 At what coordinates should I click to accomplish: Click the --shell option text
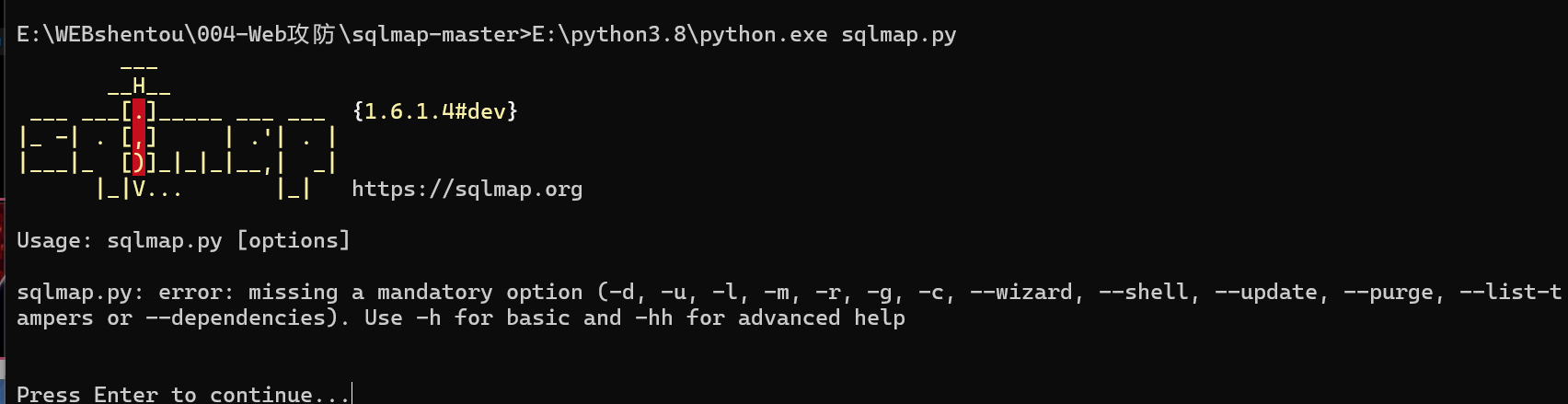[1144, 293]
